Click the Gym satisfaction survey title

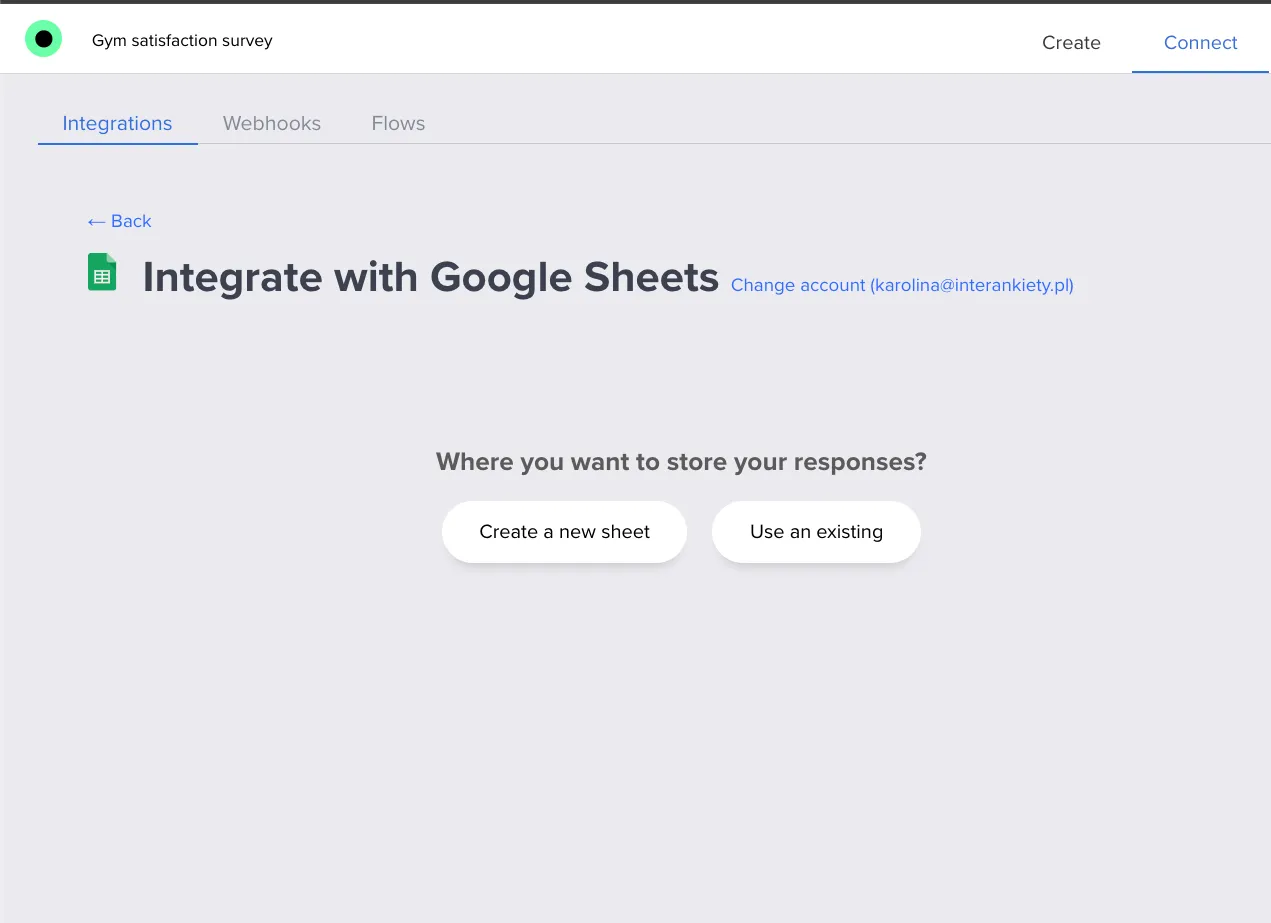pos(181,40)
